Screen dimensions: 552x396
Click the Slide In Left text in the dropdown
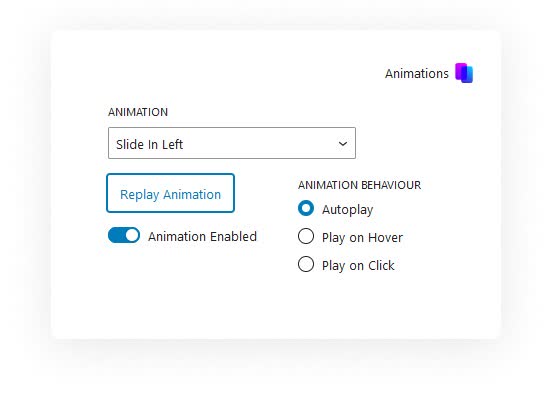[x=149, y=144]
